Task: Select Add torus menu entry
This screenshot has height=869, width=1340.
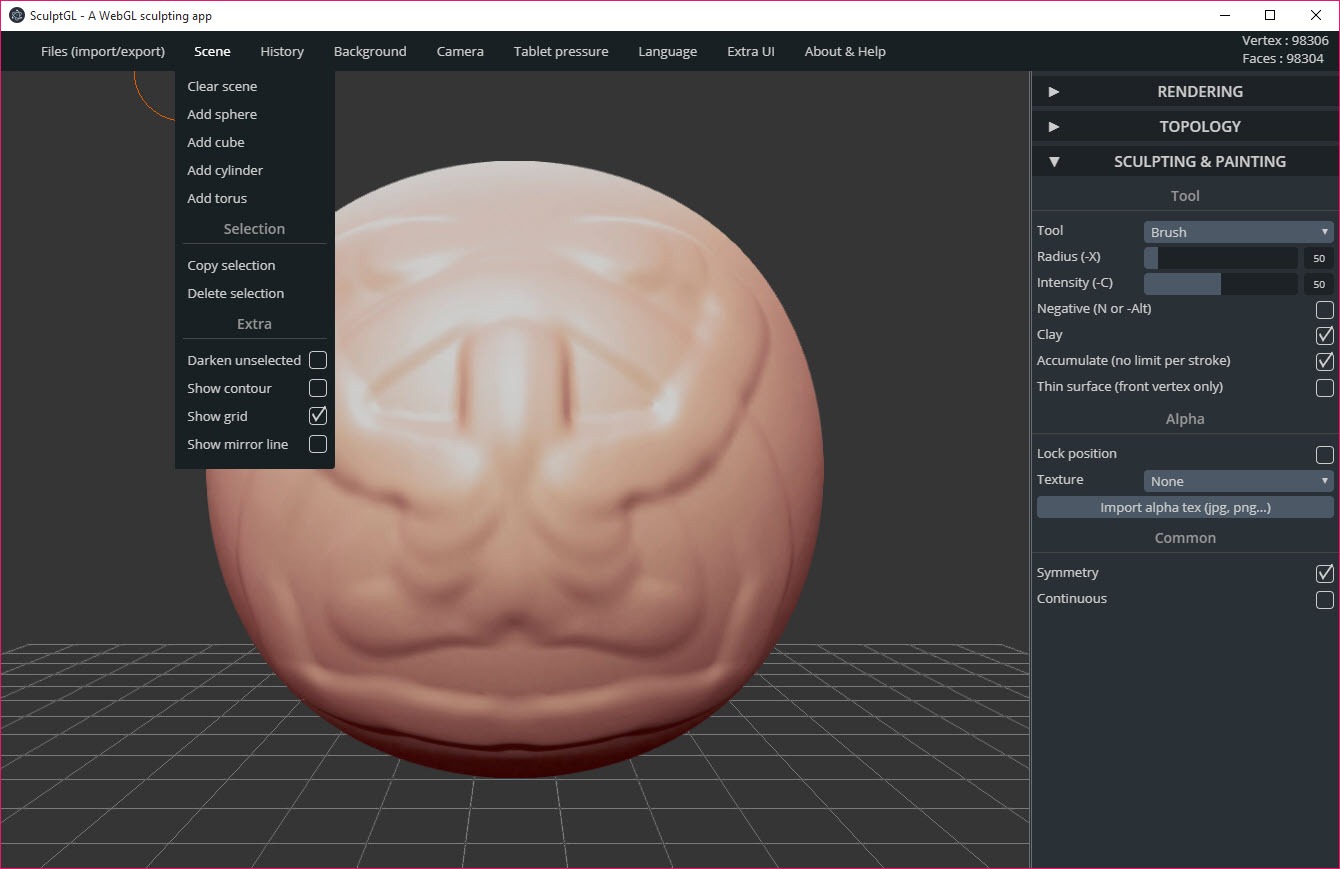Action: 217,198
